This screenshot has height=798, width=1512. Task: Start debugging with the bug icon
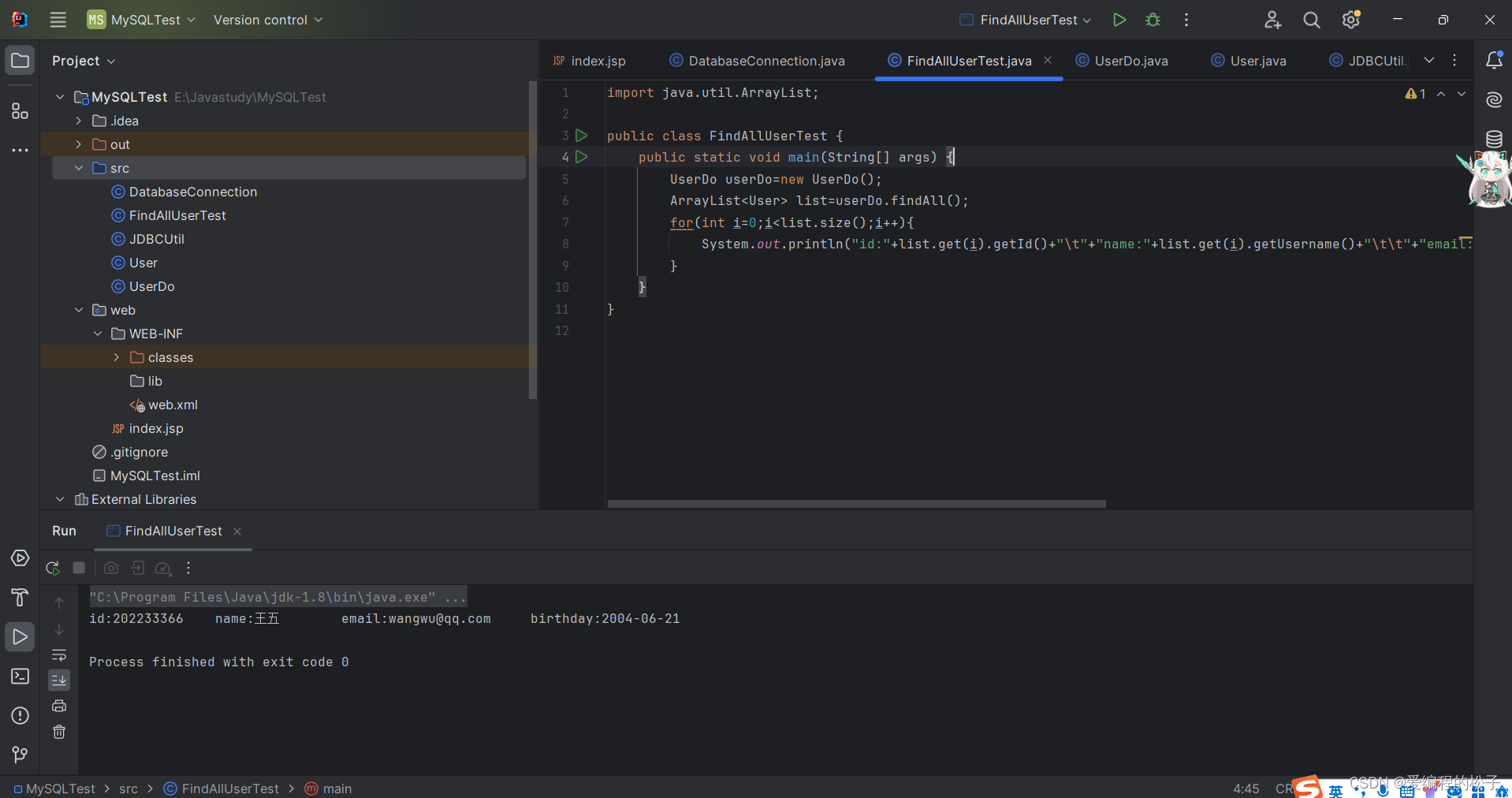tap(1153, 20)
